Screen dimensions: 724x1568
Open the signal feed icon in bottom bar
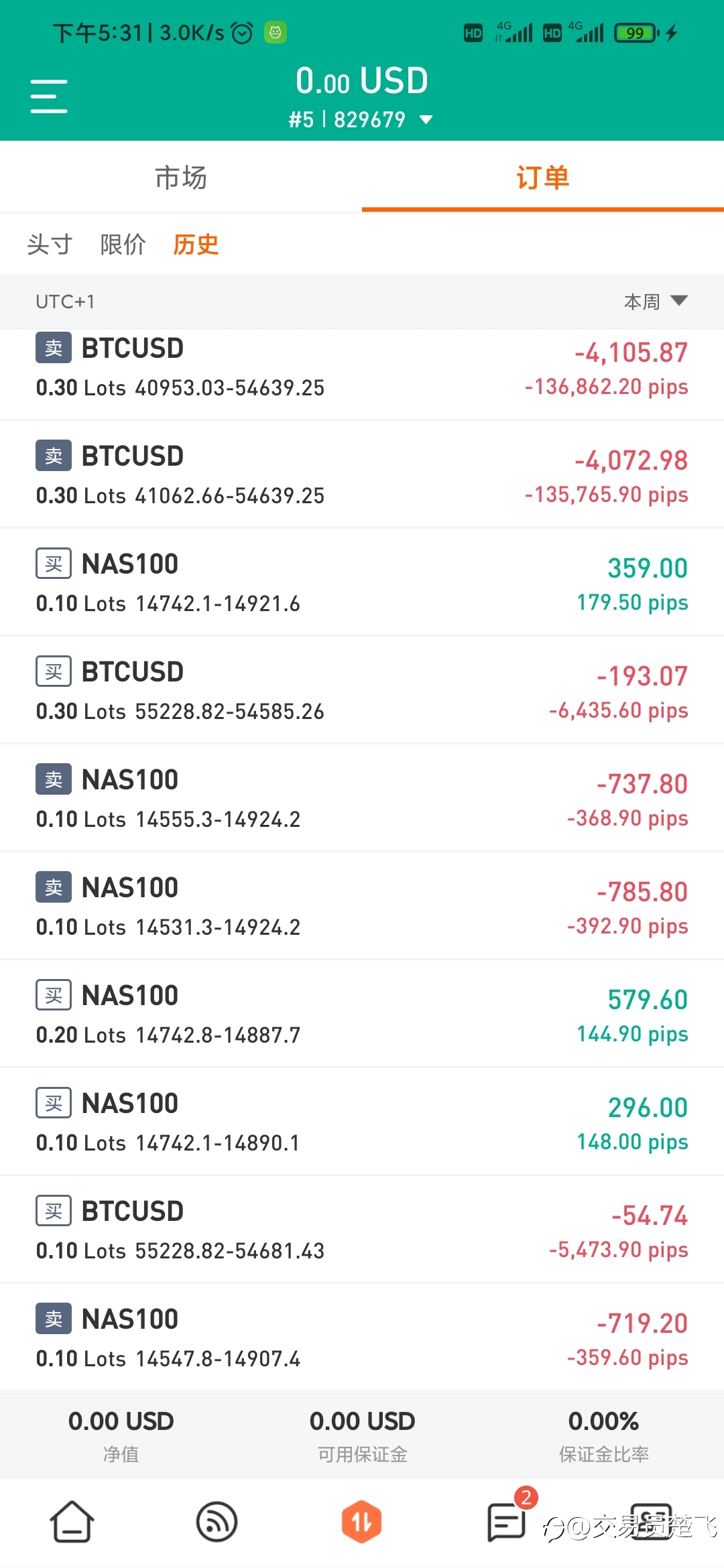coord(217,1522)
